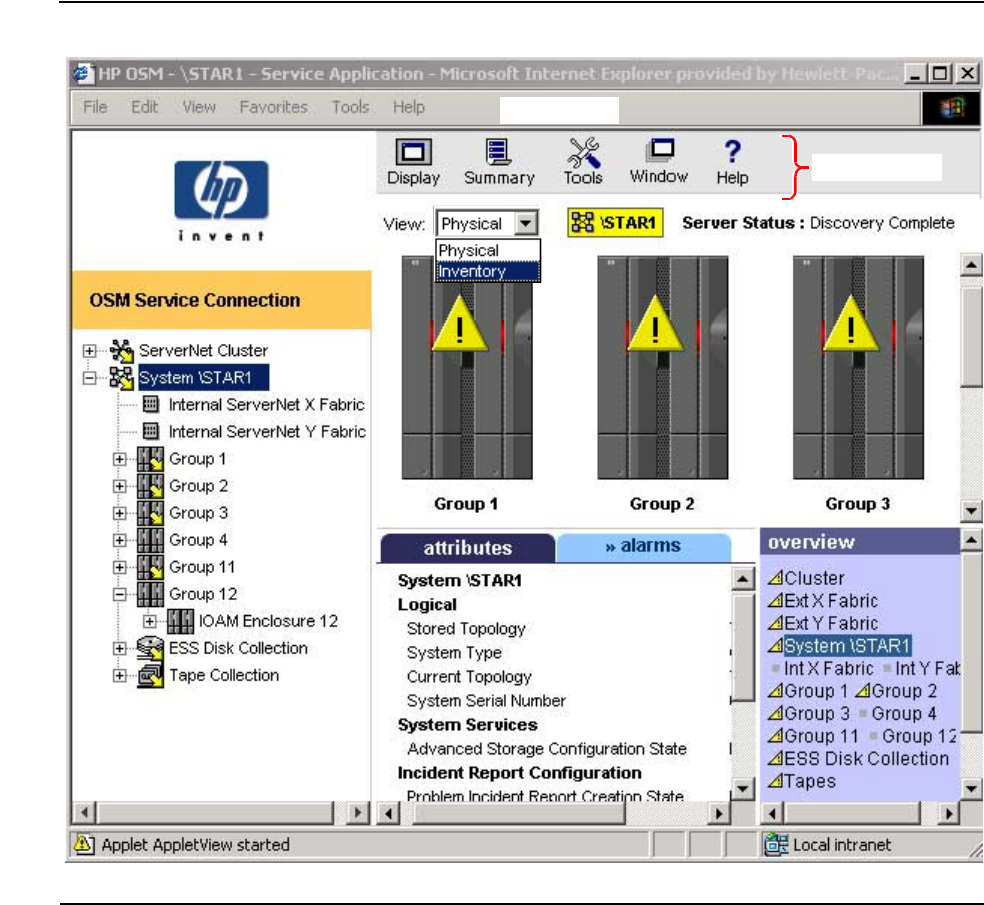Screen dimensions: 984x905
Task: Click the \STAR1 system button
Action: [x=615, y=223]
